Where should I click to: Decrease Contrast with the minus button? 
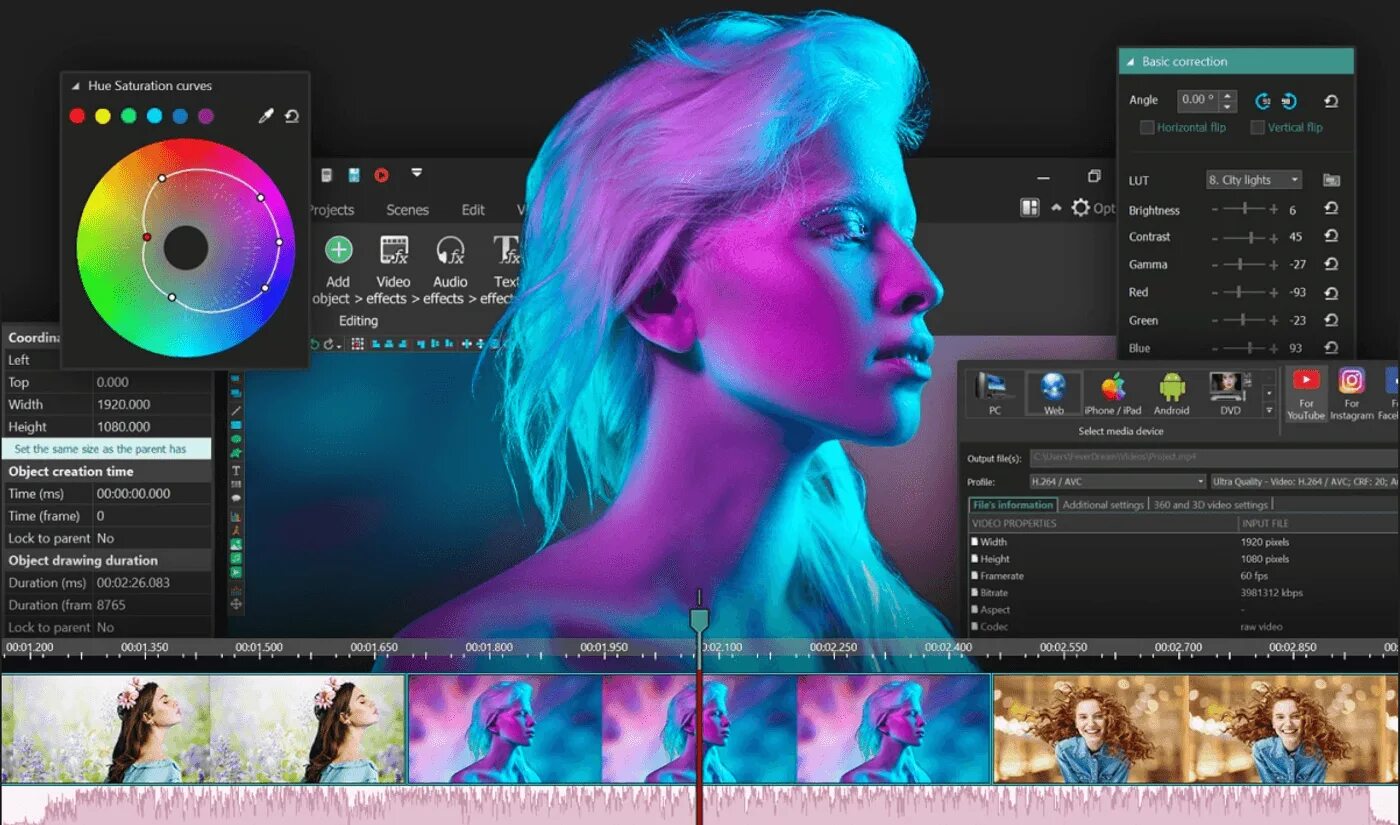coord(1215,237)
